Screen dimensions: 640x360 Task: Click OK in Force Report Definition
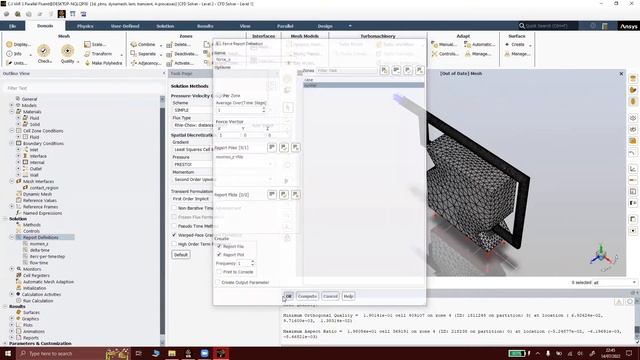(289, 296)
